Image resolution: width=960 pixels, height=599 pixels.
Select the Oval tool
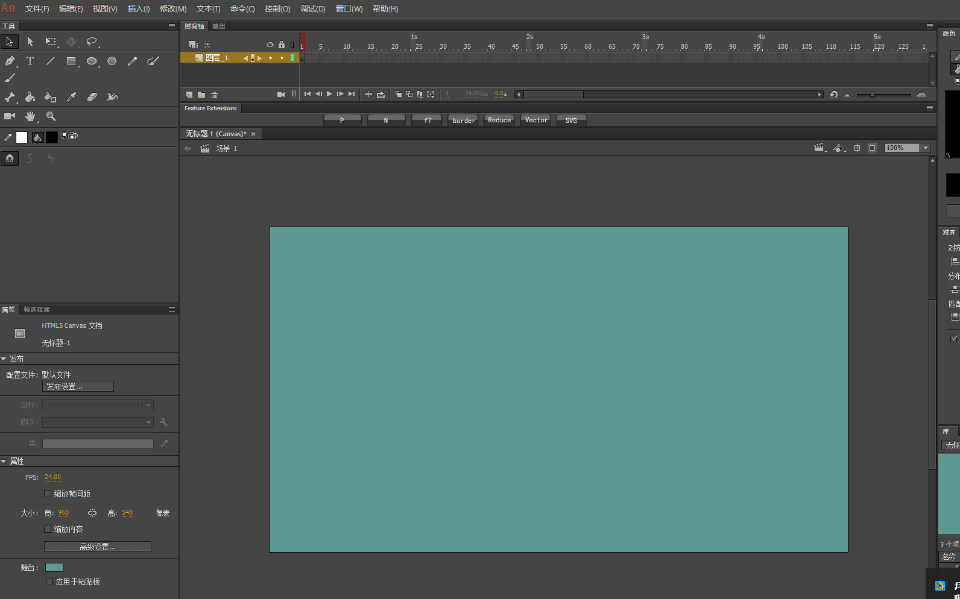(x=92, y=61)
